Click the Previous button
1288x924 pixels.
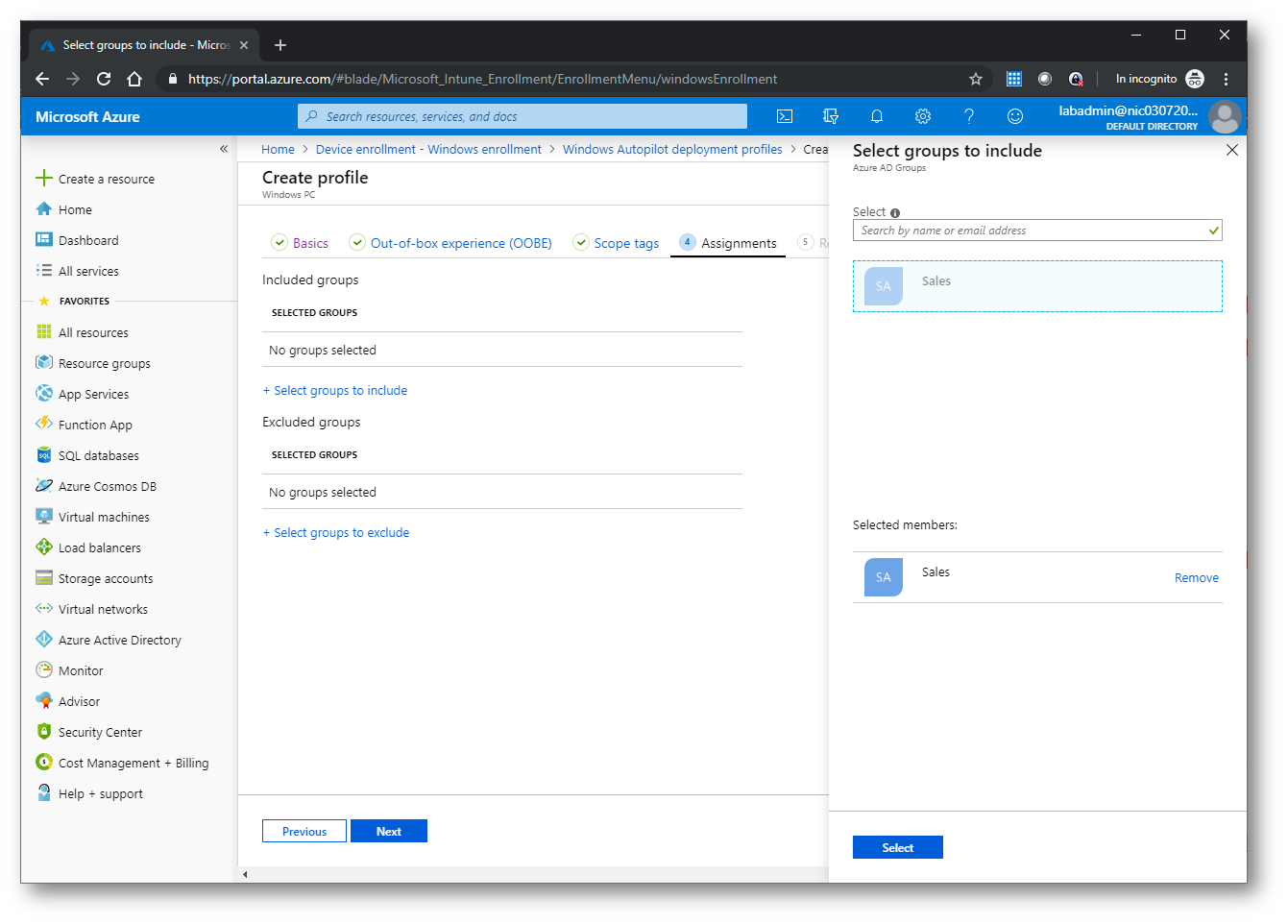(x=304, y=831)
